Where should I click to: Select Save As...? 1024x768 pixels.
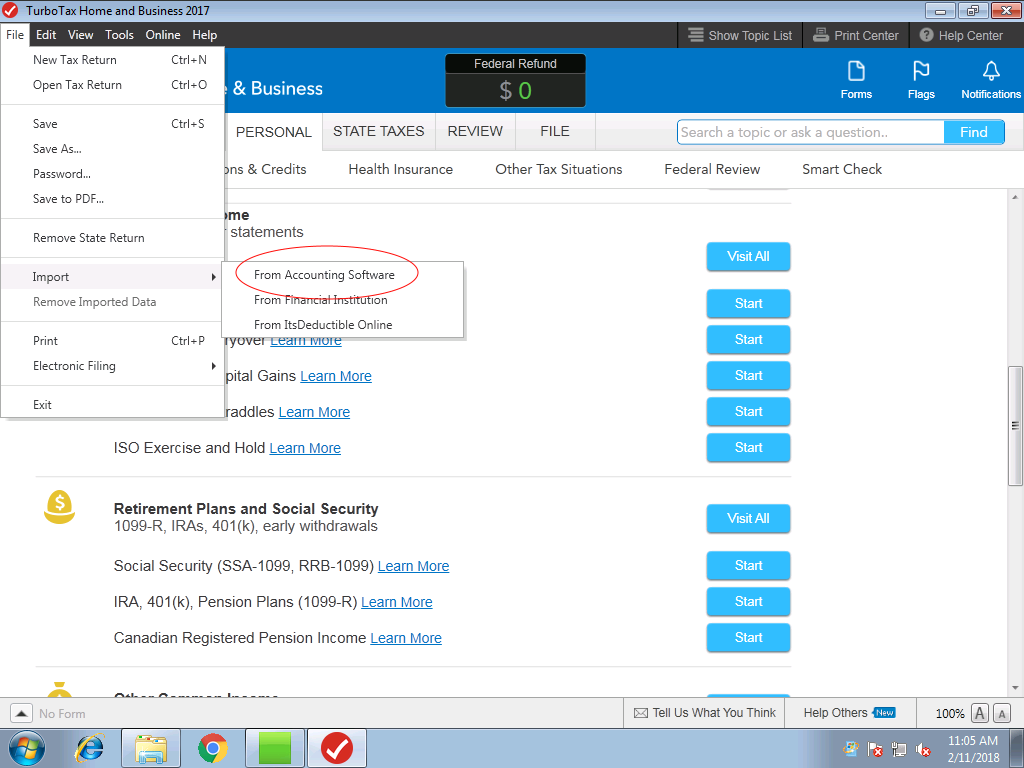(112, 149)
